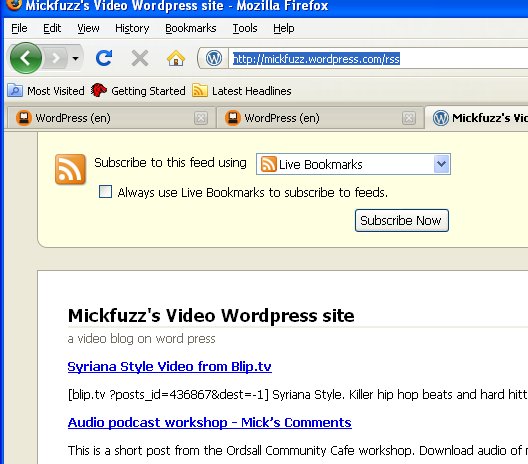Open Syriana Style Video from Blip.tv link
The height and width of the screenshot is (464, 528).
(169, 366)
